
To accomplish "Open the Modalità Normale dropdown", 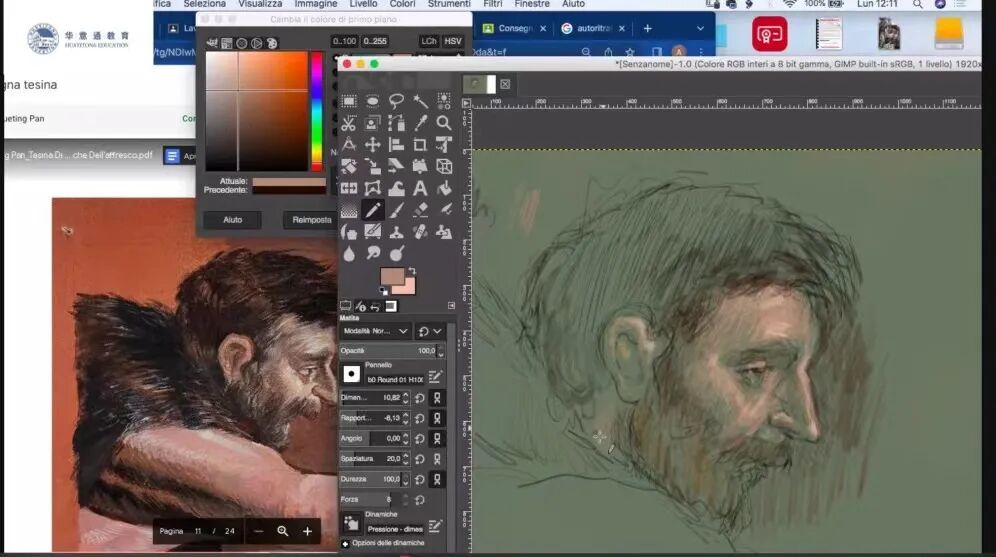I will (x=375, y=331).
